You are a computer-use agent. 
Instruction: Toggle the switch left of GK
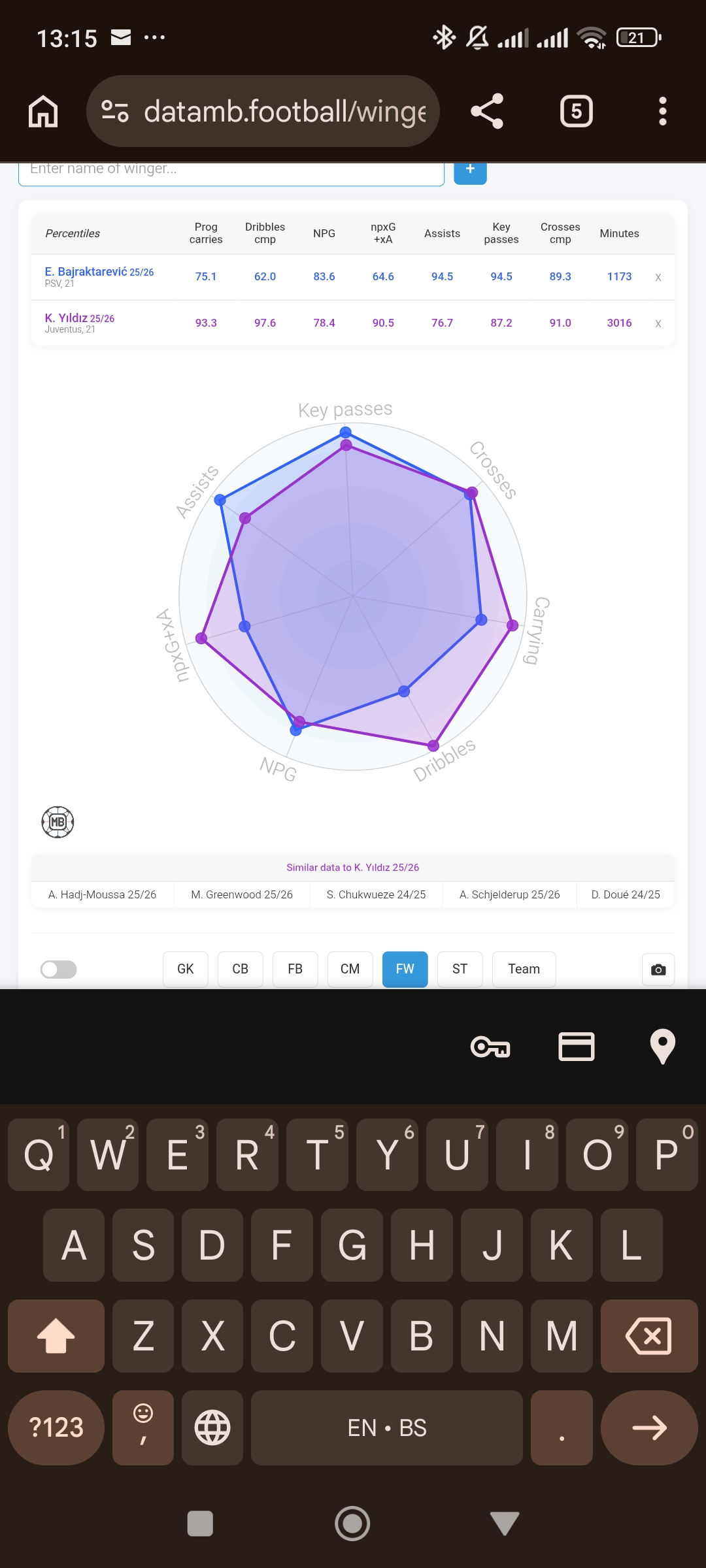59,970
